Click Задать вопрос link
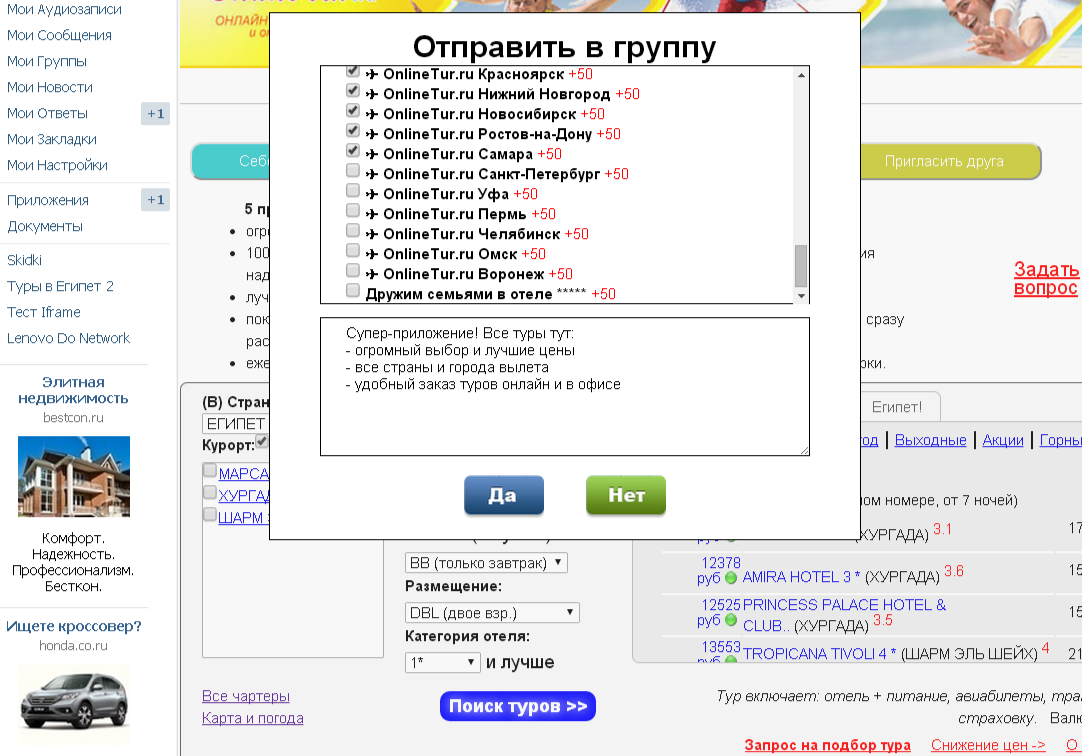The width and height of the screenshot is (1082, 756). click(1045, 279)
